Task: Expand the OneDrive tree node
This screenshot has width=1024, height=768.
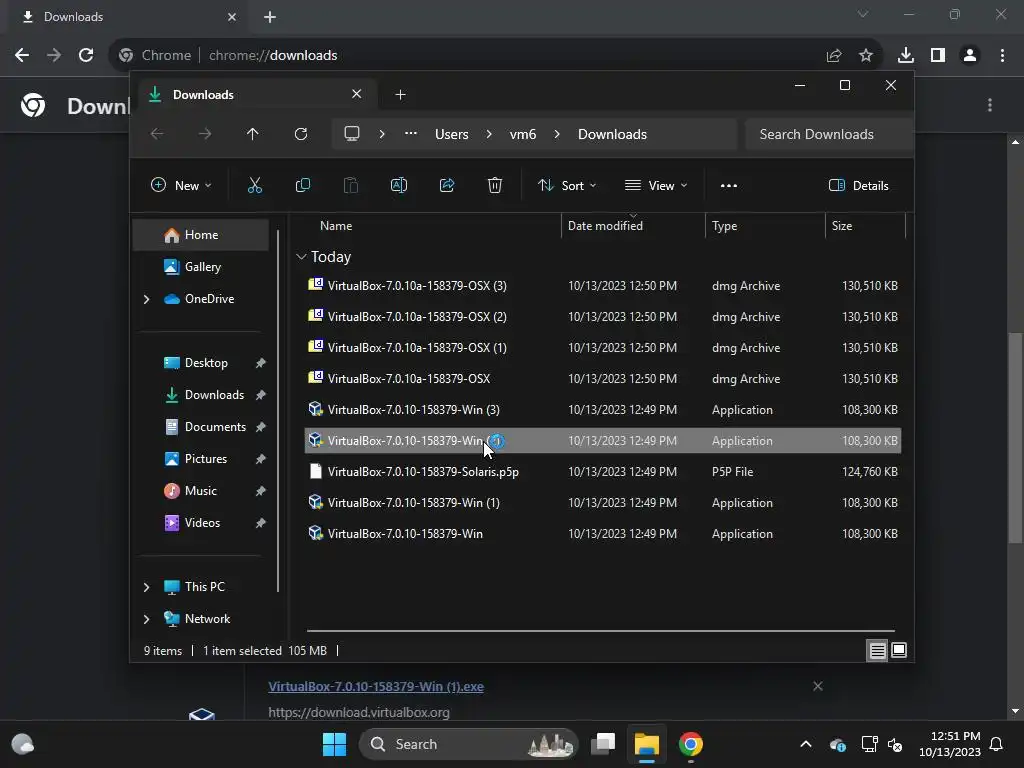Action: pos(146,299)
